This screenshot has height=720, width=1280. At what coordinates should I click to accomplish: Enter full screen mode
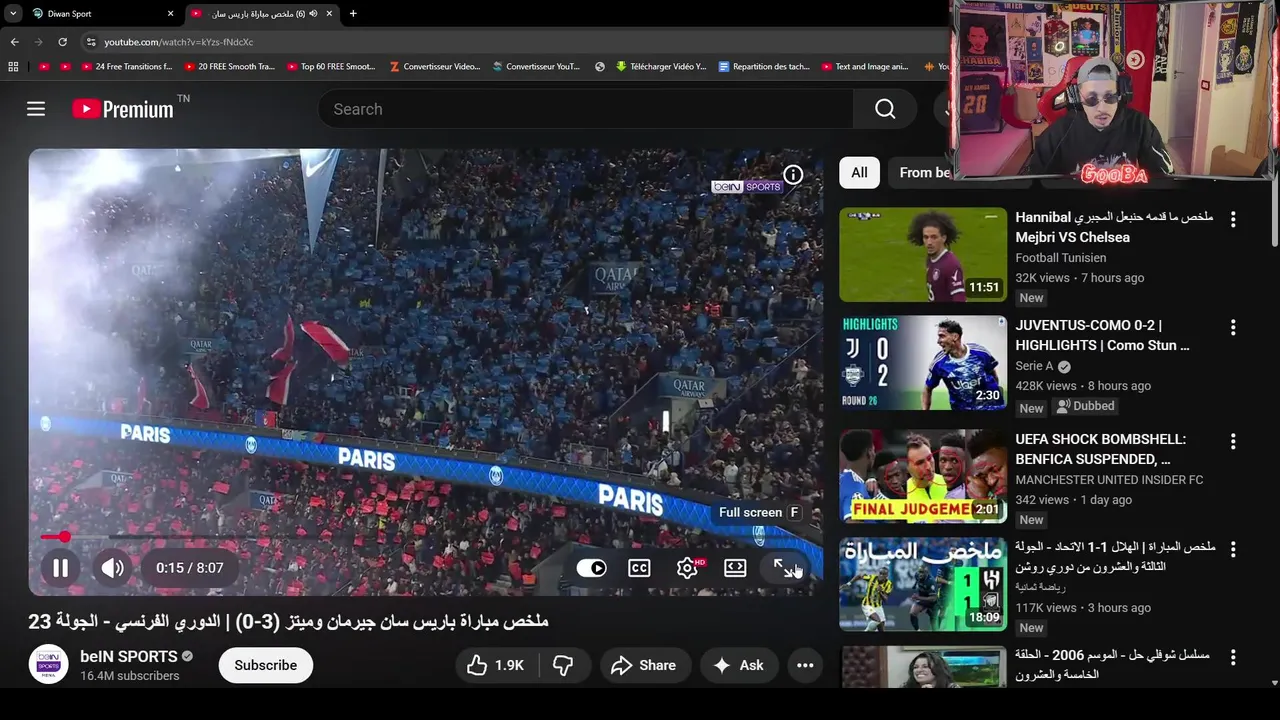tap(783, 568)
